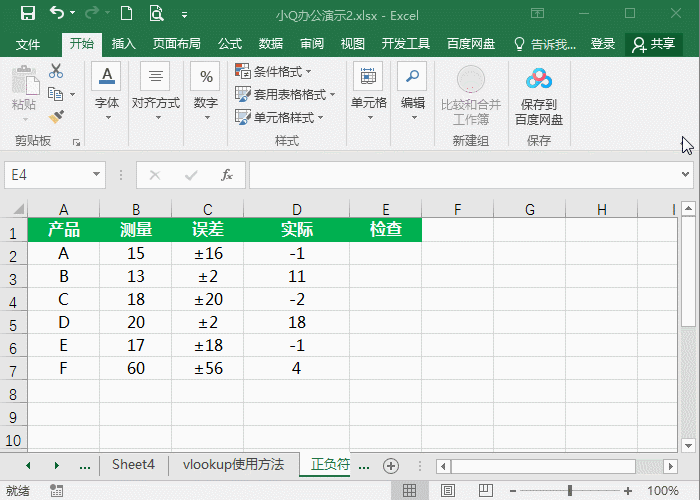Open the 百度网盘 ribbon tab
The width and height of the screenshot is (700, 500).
[x=471, y=44]
